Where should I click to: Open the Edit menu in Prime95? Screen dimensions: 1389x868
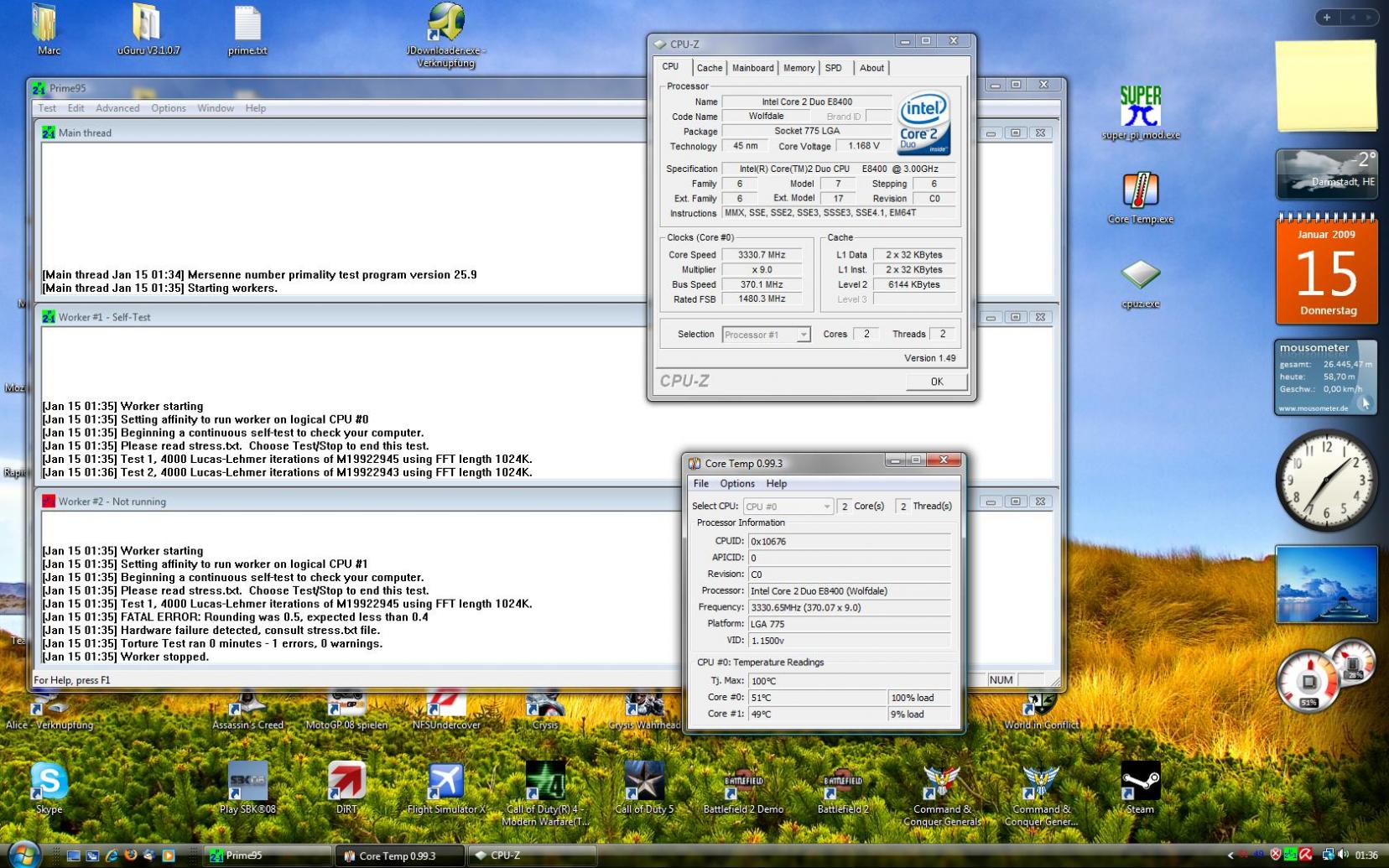(76, 108)
